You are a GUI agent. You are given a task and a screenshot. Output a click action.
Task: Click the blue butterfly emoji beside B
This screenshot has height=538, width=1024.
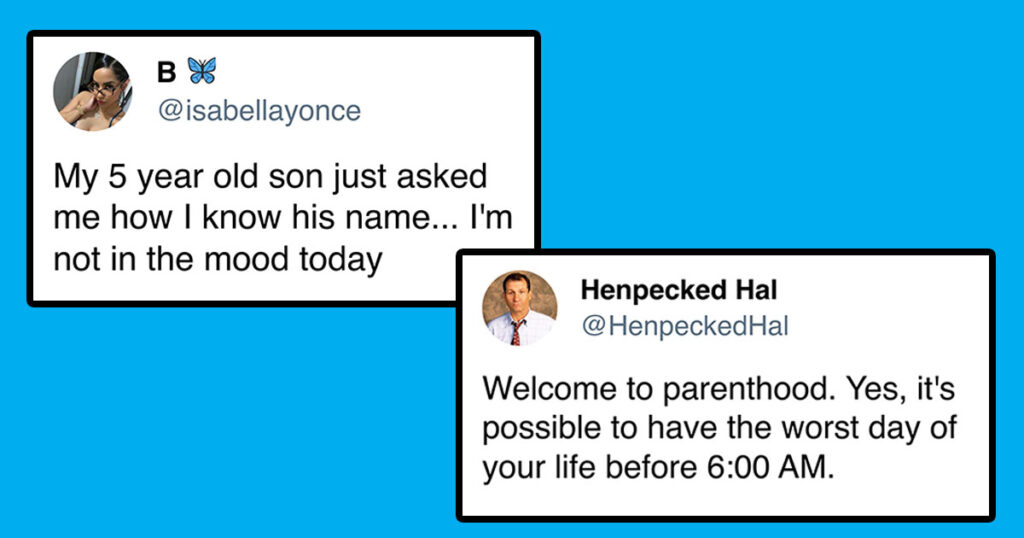click(202, 71)
